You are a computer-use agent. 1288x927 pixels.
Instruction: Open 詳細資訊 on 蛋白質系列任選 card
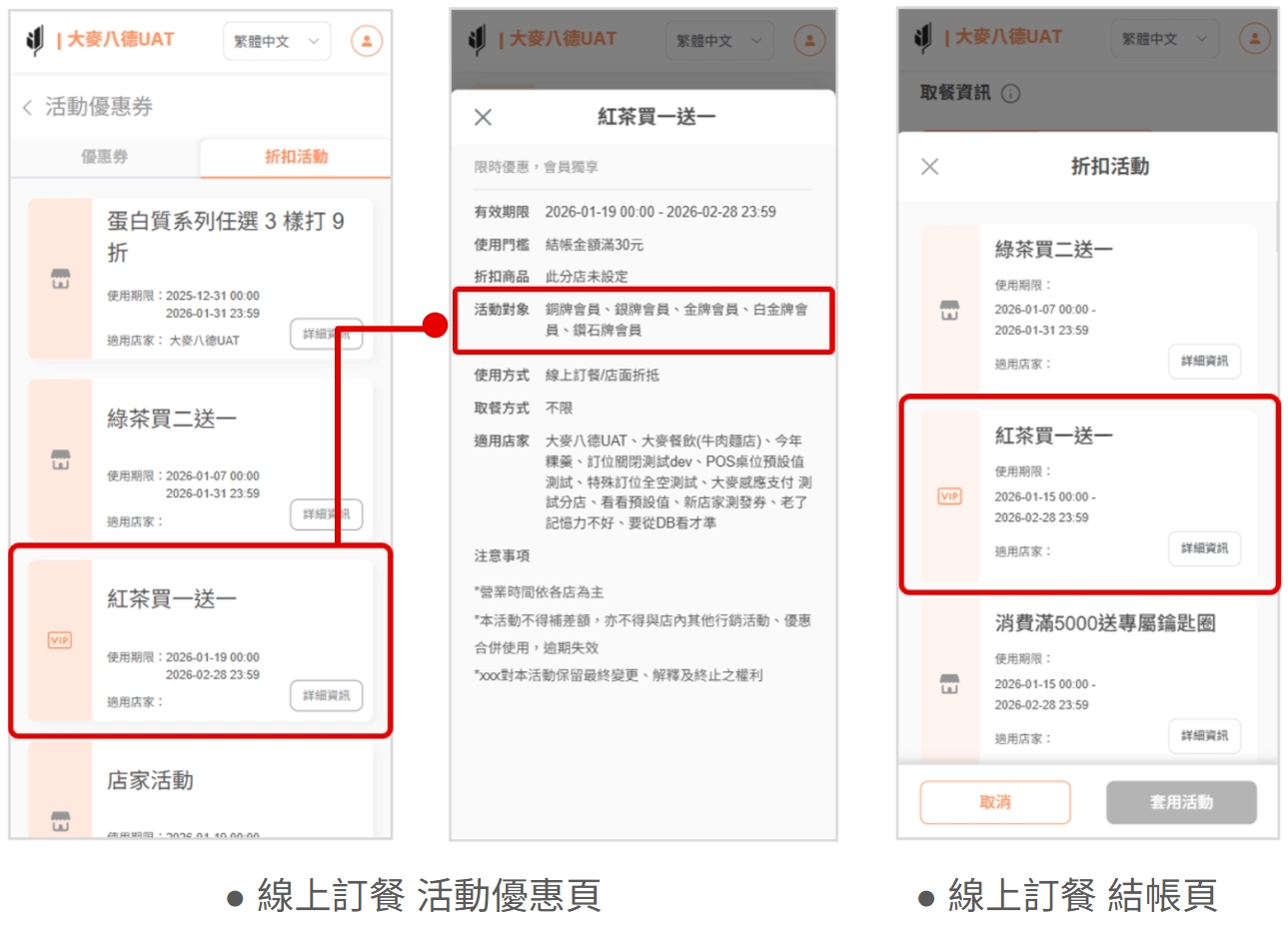(326, 334)
